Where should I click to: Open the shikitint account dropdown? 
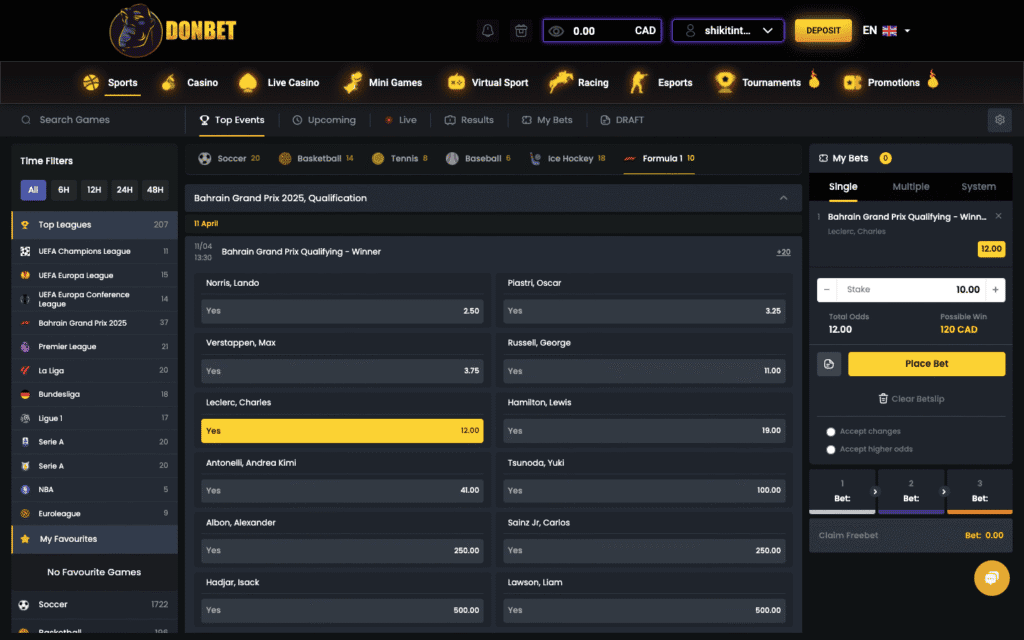[728, 31]
